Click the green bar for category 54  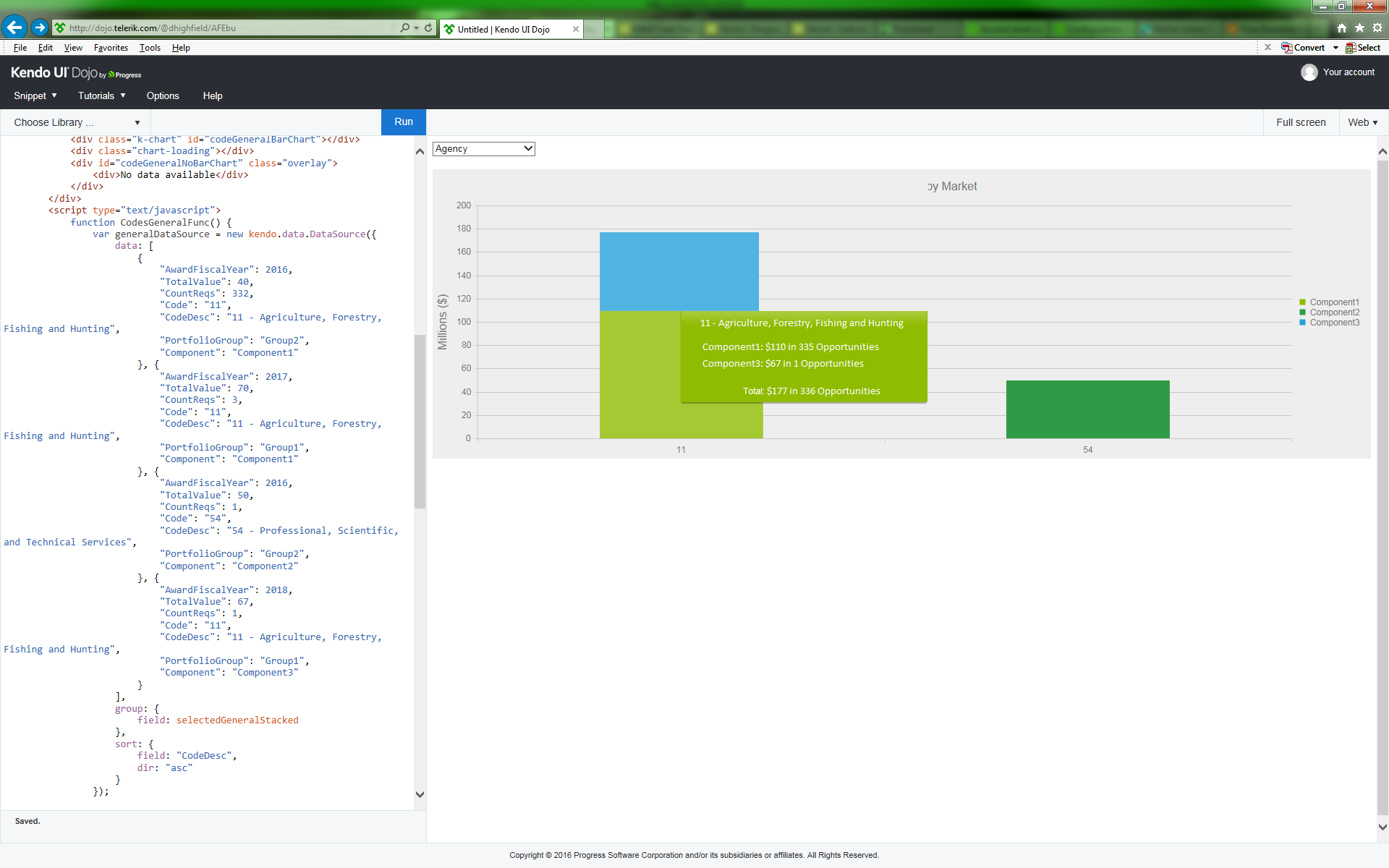(1087, 409)
